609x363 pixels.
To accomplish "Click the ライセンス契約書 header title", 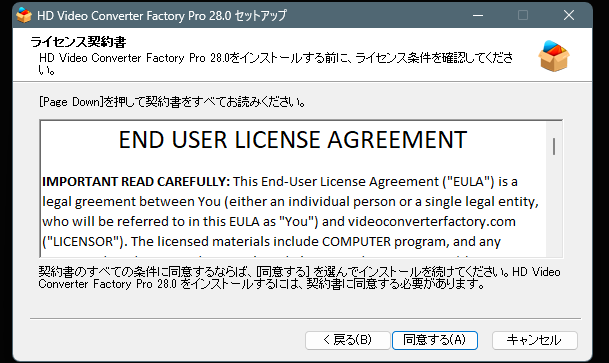I will tap(78, 42).
